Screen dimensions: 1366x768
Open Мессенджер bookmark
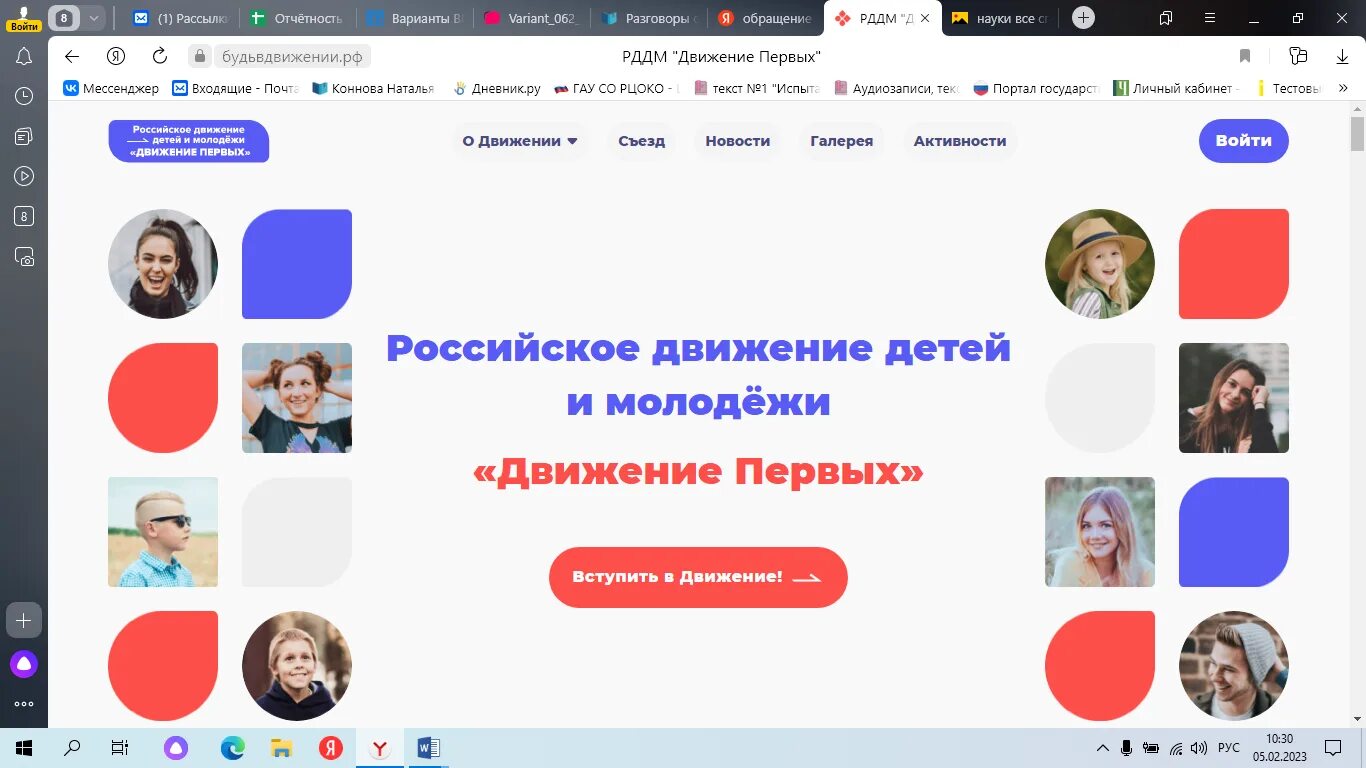click(111, 88)
